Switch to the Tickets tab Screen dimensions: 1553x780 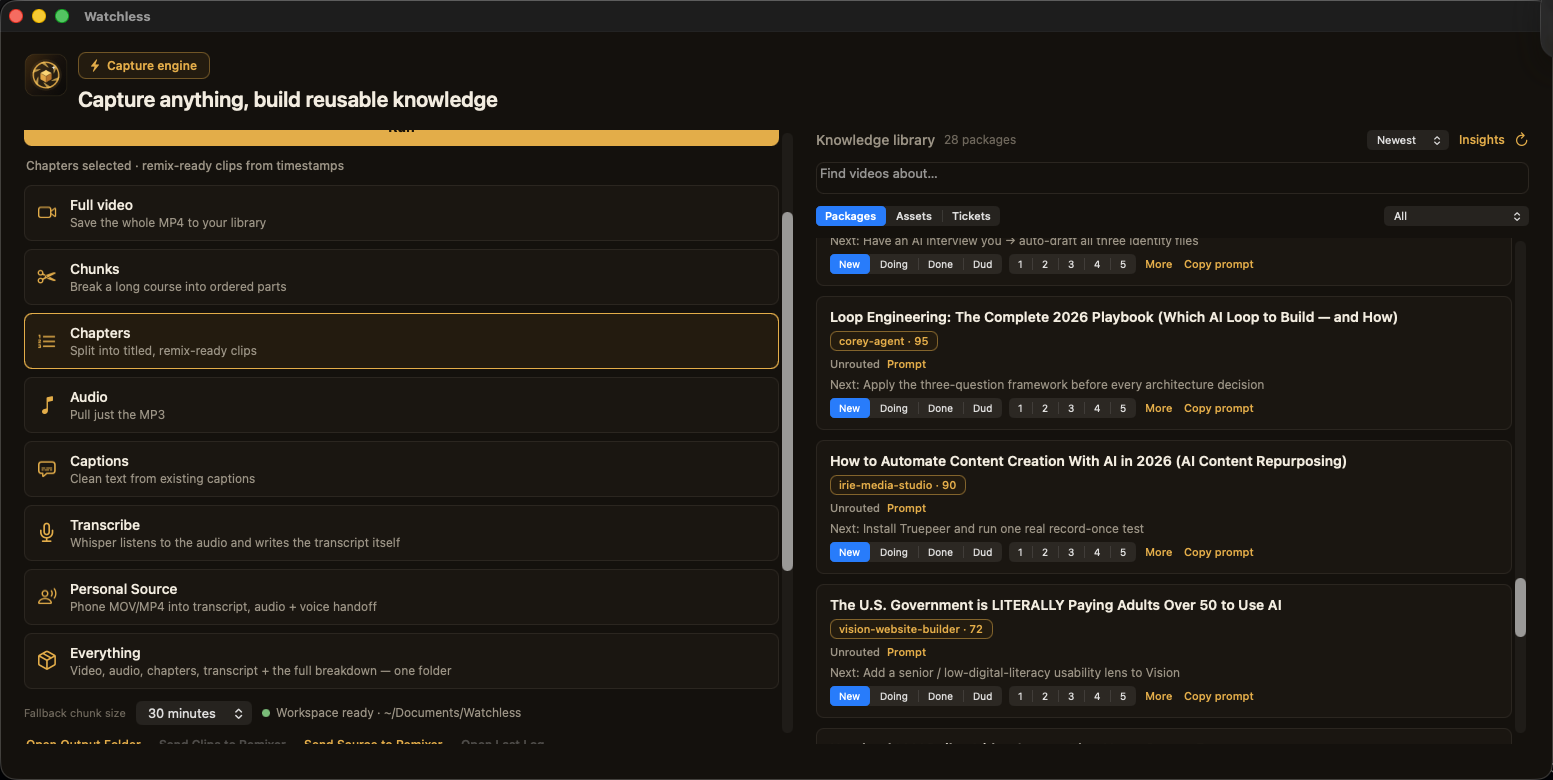click(x=971, y=216)
